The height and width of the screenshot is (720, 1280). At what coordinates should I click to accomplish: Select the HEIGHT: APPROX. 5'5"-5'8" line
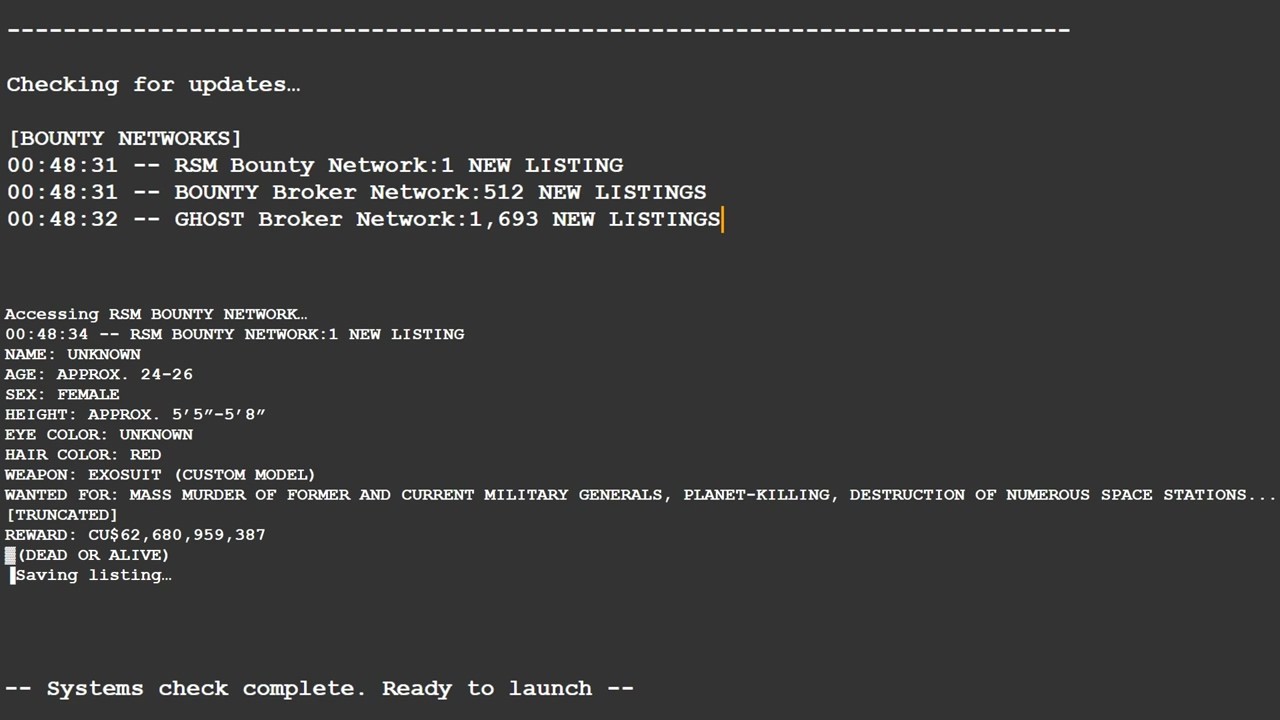click(135, 414)
